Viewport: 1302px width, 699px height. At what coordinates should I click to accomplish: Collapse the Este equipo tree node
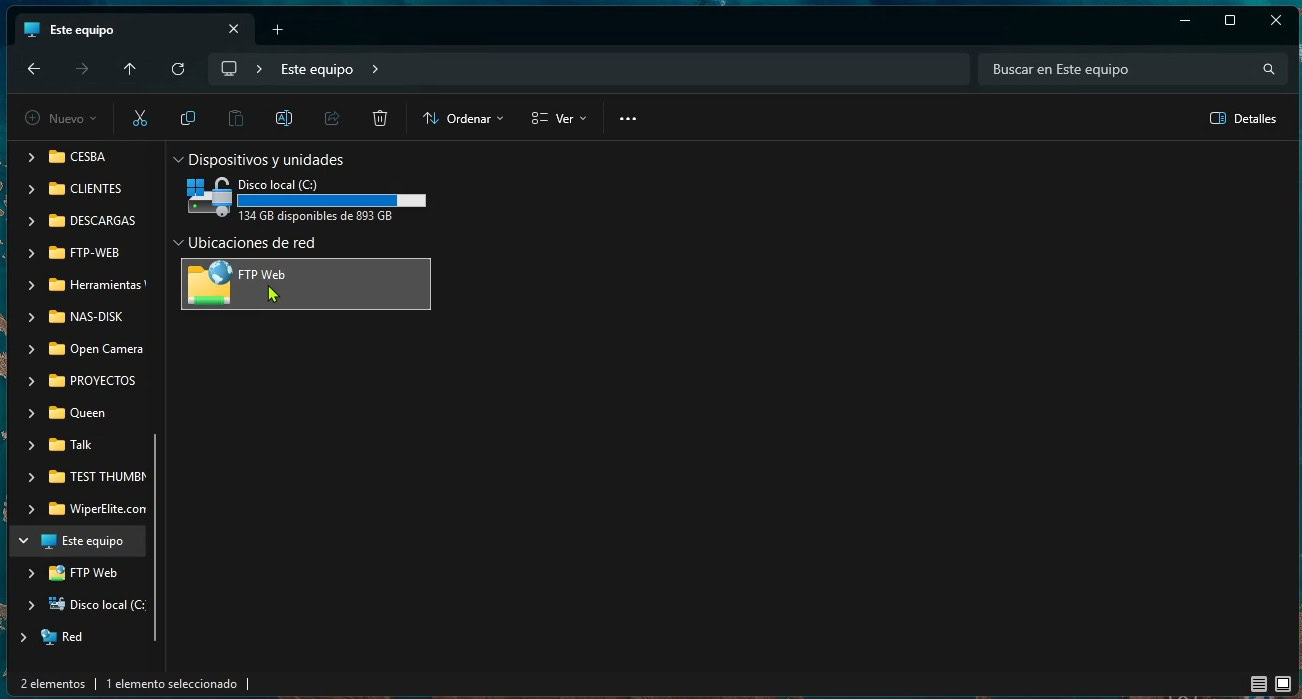[x=23, y=541]
